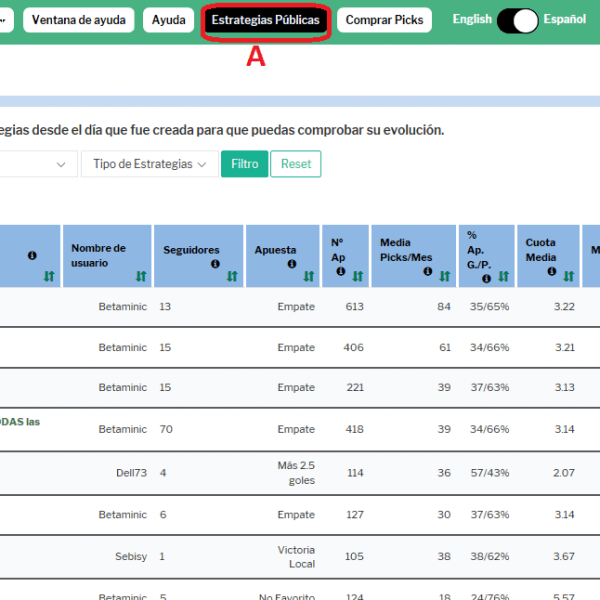Click the 'Más 2.5 goles' bet cell

click(x=296, y=473)
